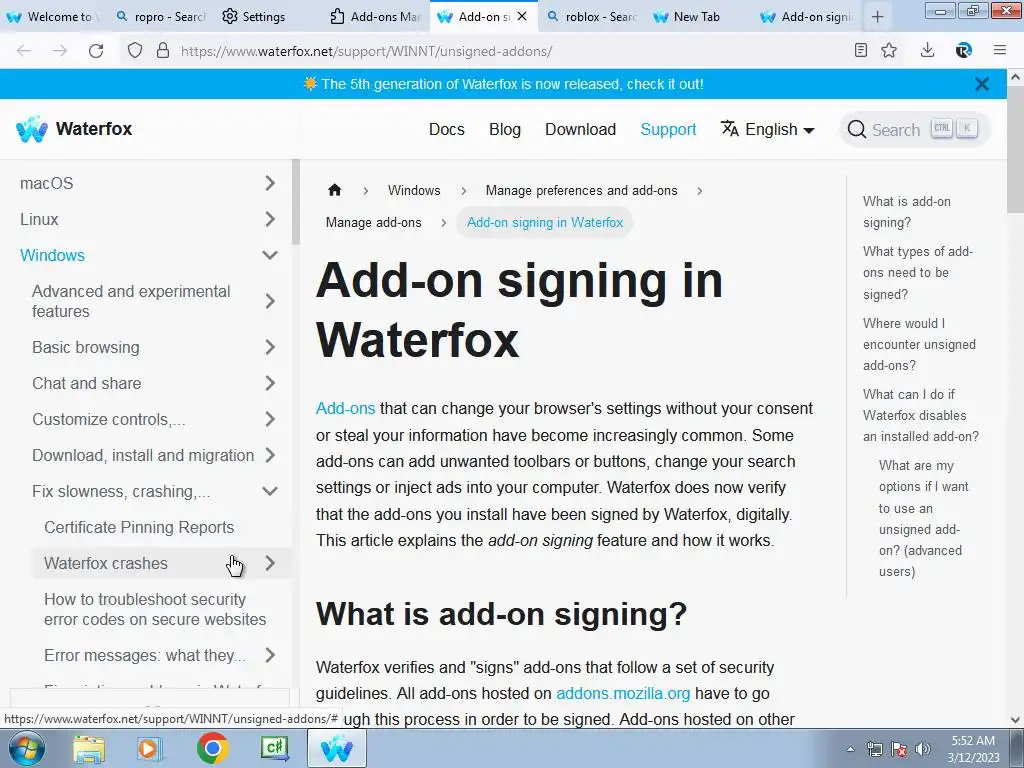1024x768 pixels.
Task: Open File Explorer from taskbar
Action: 89,749
